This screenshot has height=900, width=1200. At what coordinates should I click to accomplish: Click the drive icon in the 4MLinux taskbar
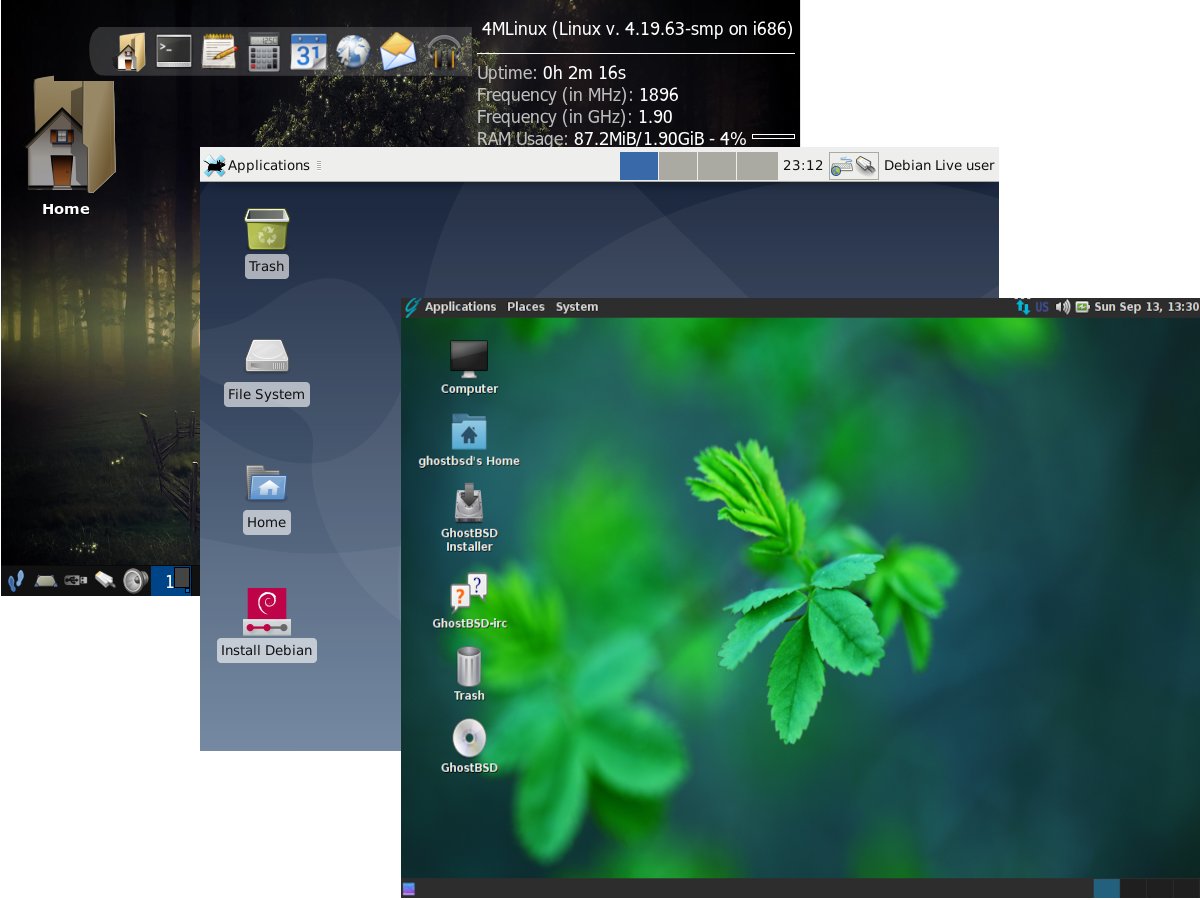[x=45, y=580]
